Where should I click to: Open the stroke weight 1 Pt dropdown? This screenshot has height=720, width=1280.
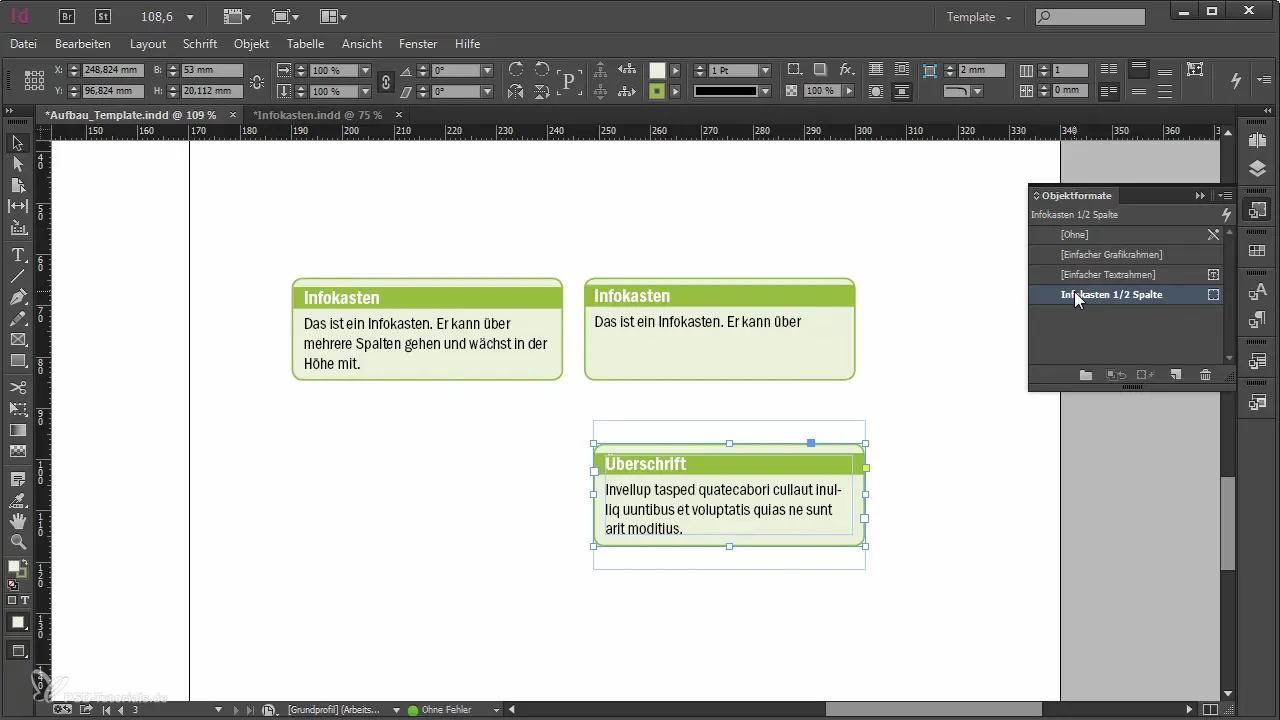click(765, 71)
